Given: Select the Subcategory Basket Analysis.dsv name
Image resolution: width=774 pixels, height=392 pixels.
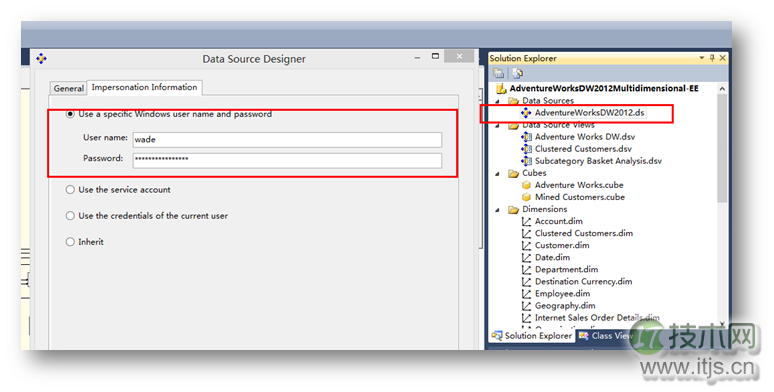Looking at the screenshot, I should pyautogui.click(x=598, y=161).
